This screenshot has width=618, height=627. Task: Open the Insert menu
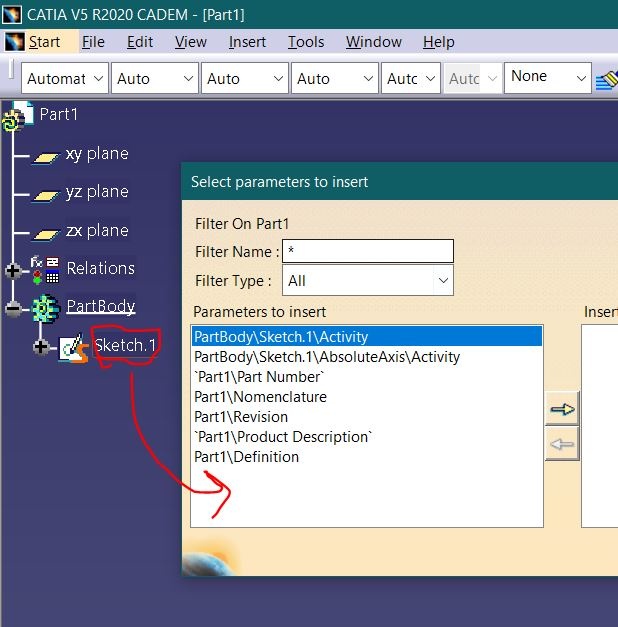click(x=247, y=42)
